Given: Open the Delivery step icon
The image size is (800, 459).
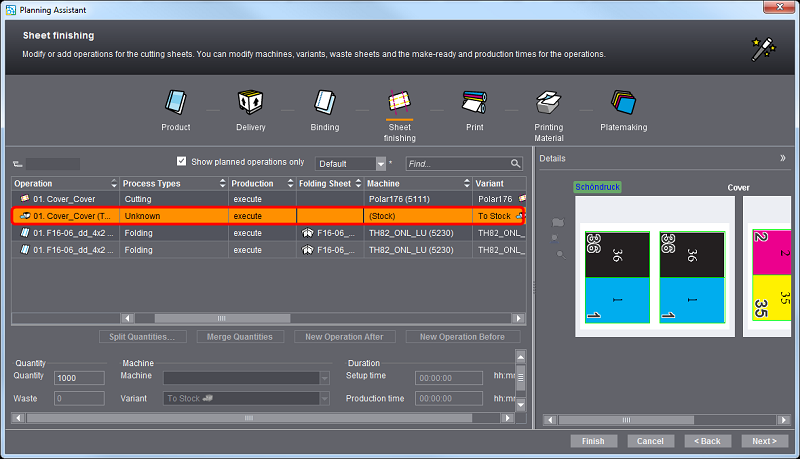Looking at the screenshot, I should [250, 103].
